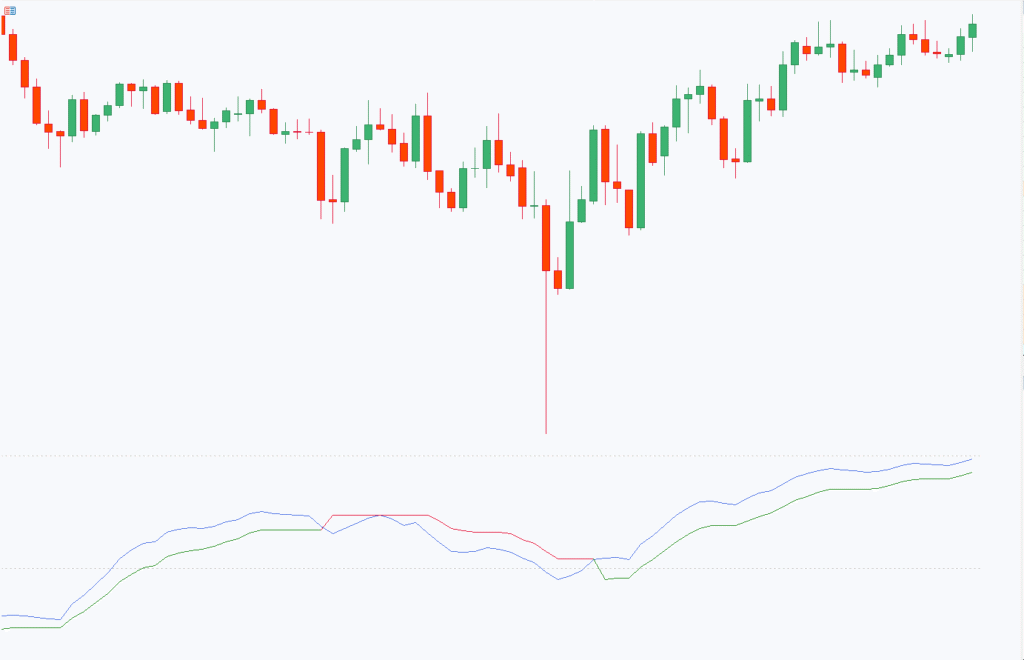Select the second red candle from the left edge

(x=13, y=47)
